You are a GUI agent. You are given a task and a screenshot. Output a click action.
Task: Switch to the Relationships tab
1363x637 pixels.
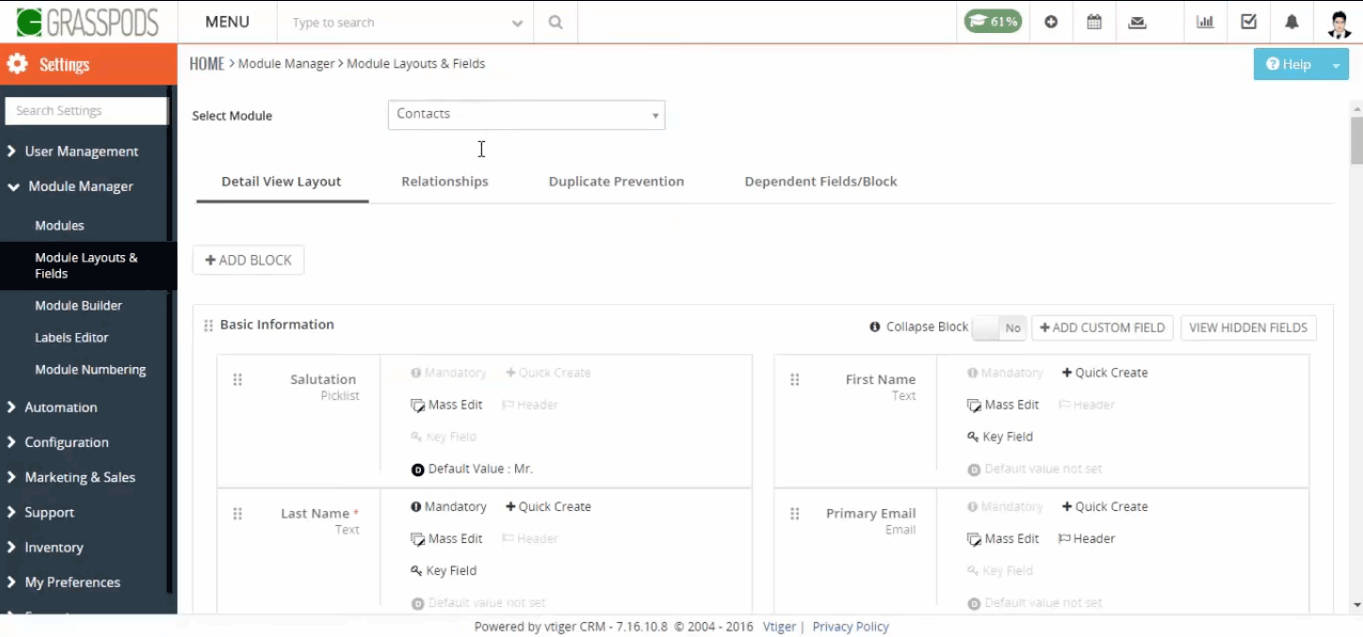(444, 181)
